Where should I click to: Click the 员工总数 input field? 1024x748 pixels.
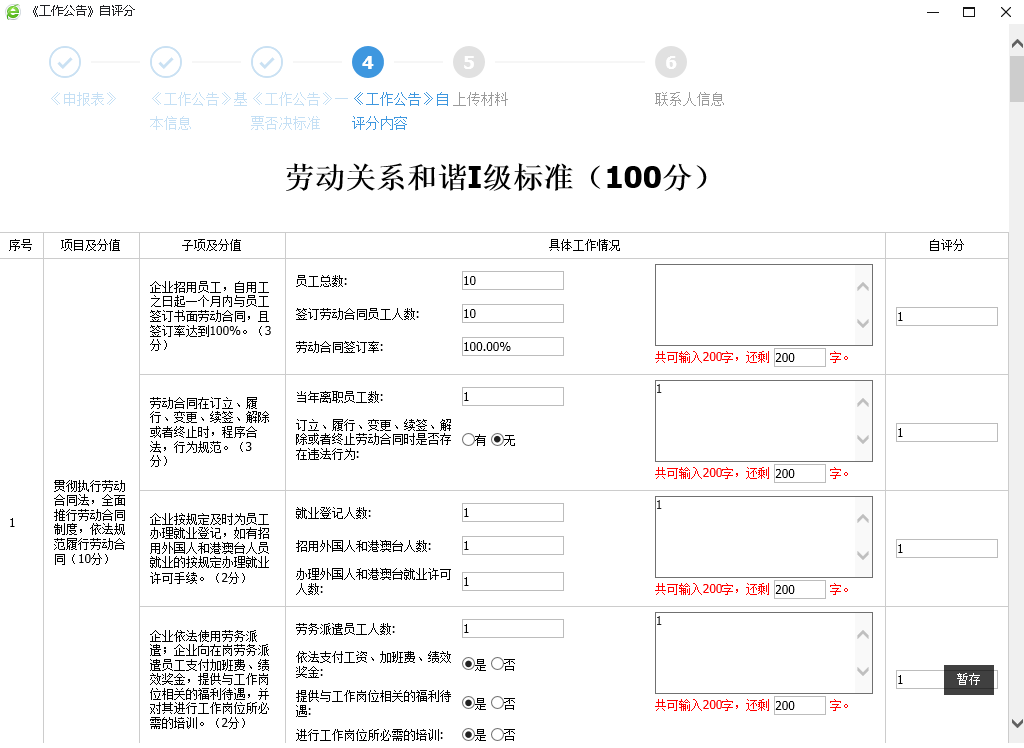513,281
